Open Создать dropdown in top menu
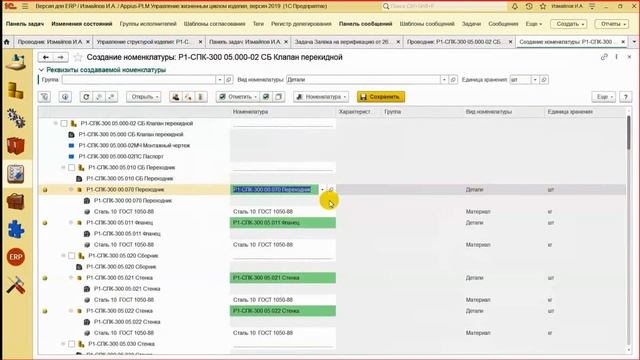 [x=569, y=24]
